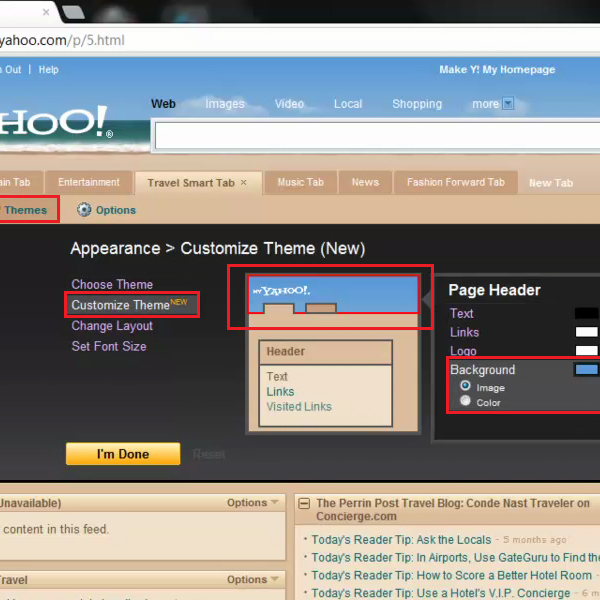This screenshot has height=600, width=600.
Task: Collapse the Perrin Post Travel Blog module
Action: (x=304, y=503)
